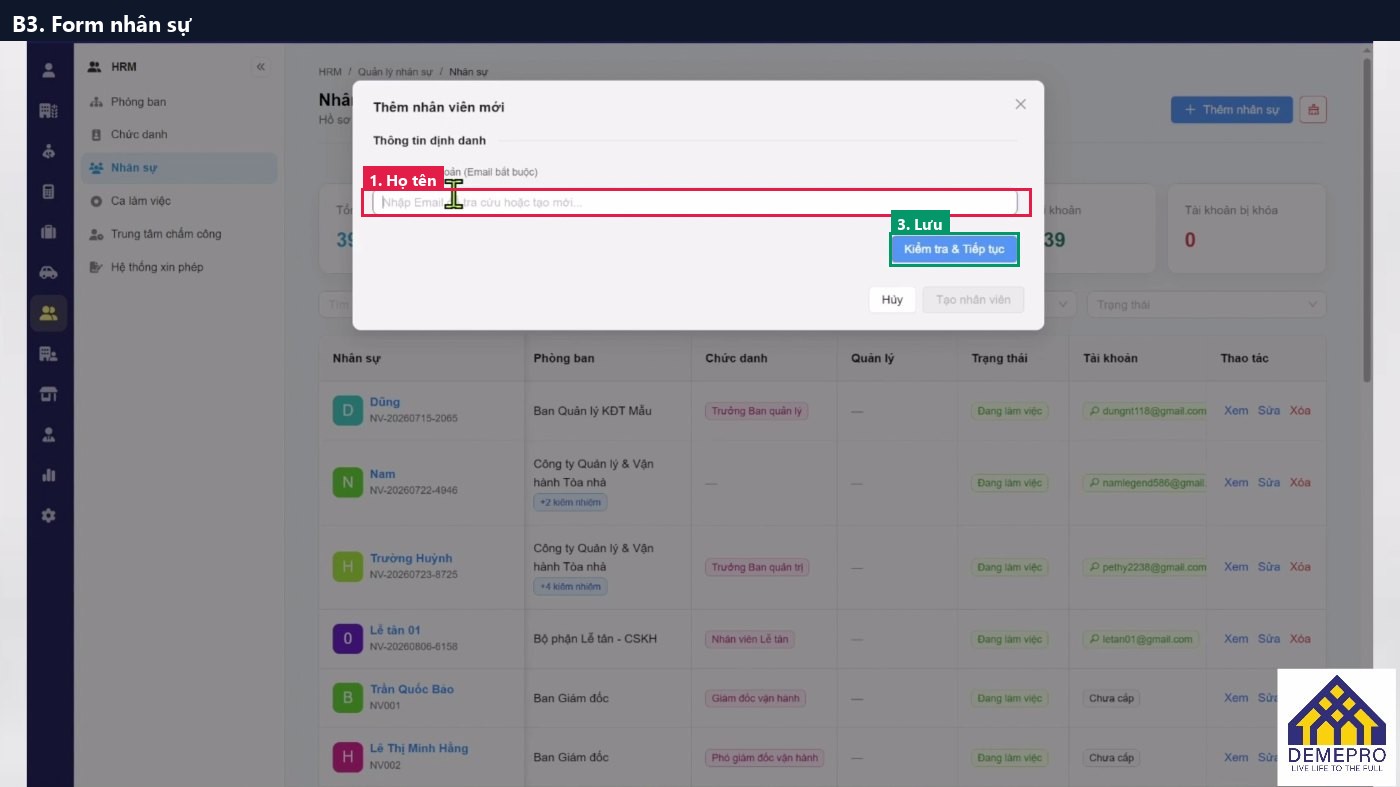
Task: Click the N avatar of Nam
Action: (347, 482)
